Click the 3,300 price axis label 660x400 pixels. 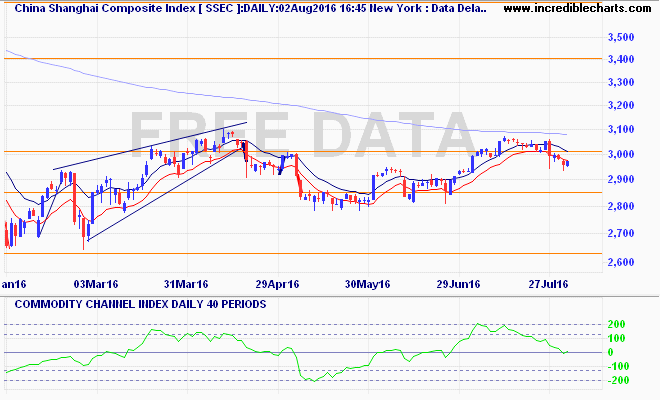tap(621, 82)
